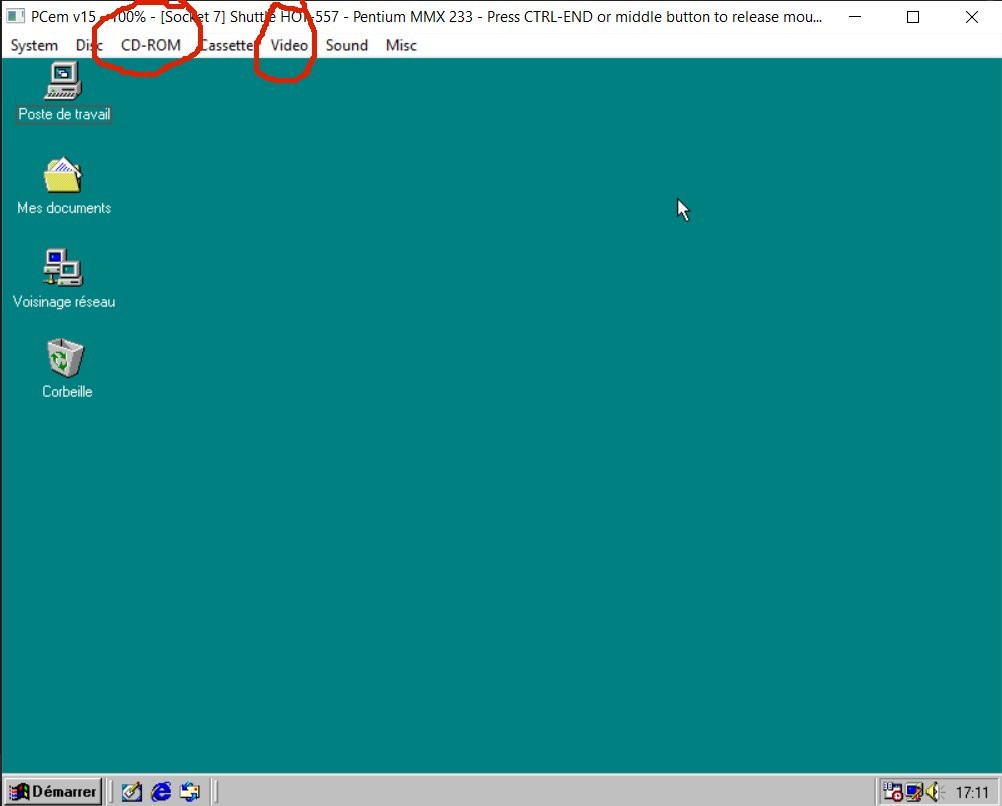The width and height of the screenshot is (1002, 806).
Task: Close the PCem window
Action: (x=972, y=17)
